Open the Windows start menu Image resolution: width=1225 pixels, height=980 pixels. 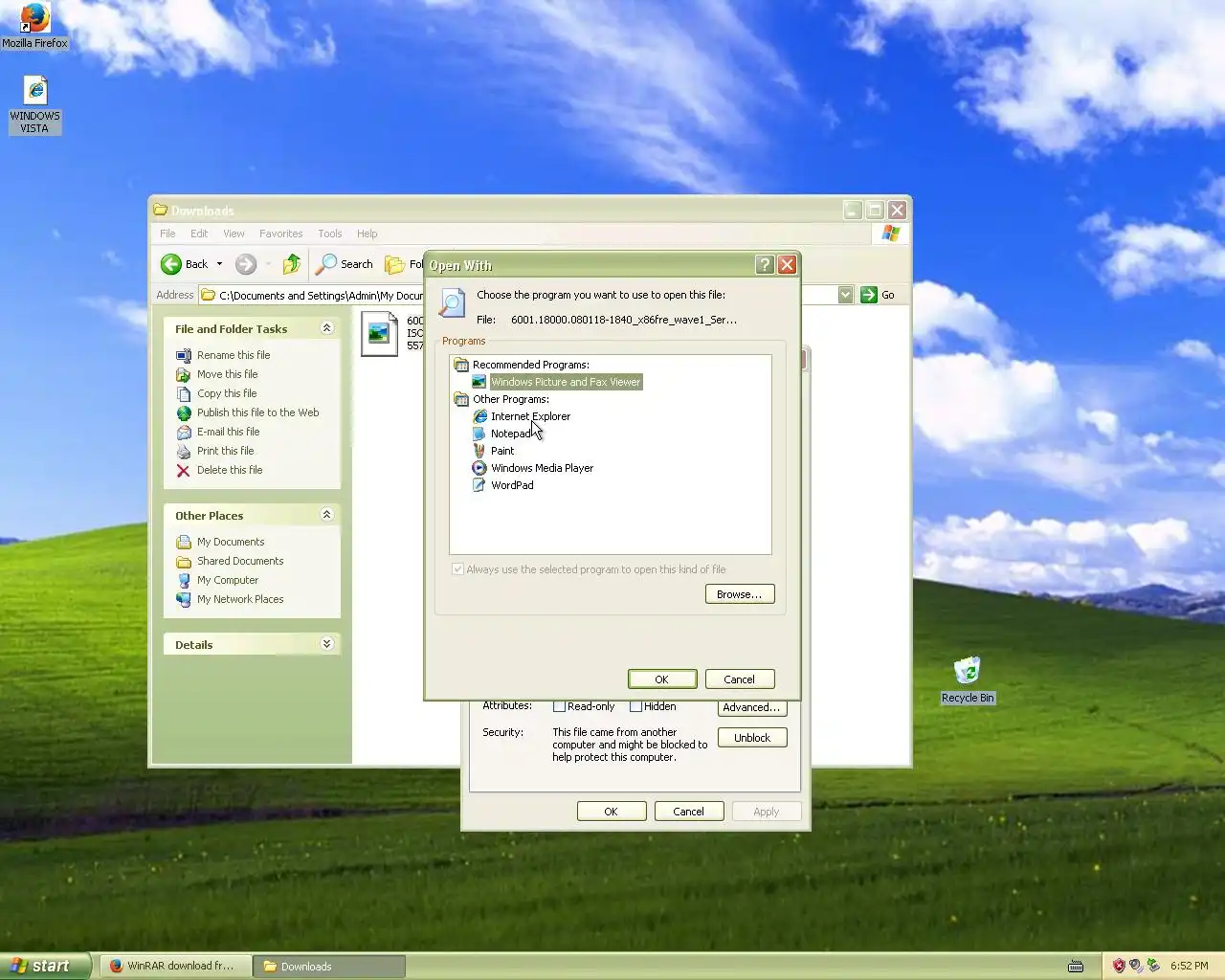coord(45,966)
